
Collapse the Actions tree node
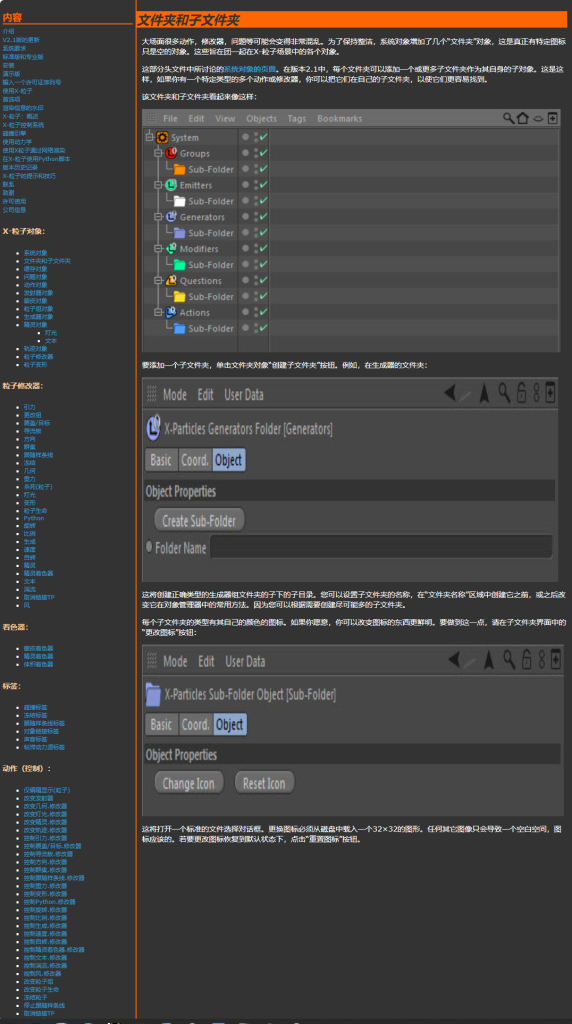tap(158, 312)
